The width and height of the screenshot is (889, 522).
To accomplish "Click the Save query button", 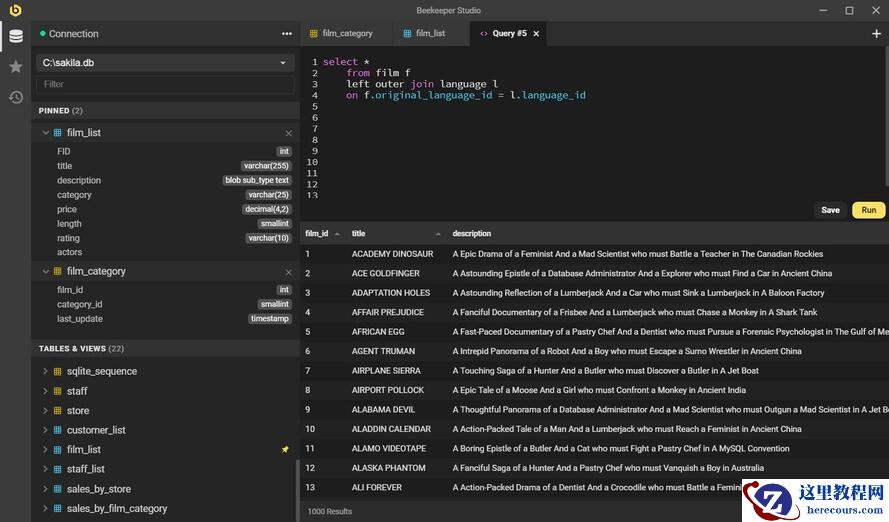I will click(x=830, y=210).
